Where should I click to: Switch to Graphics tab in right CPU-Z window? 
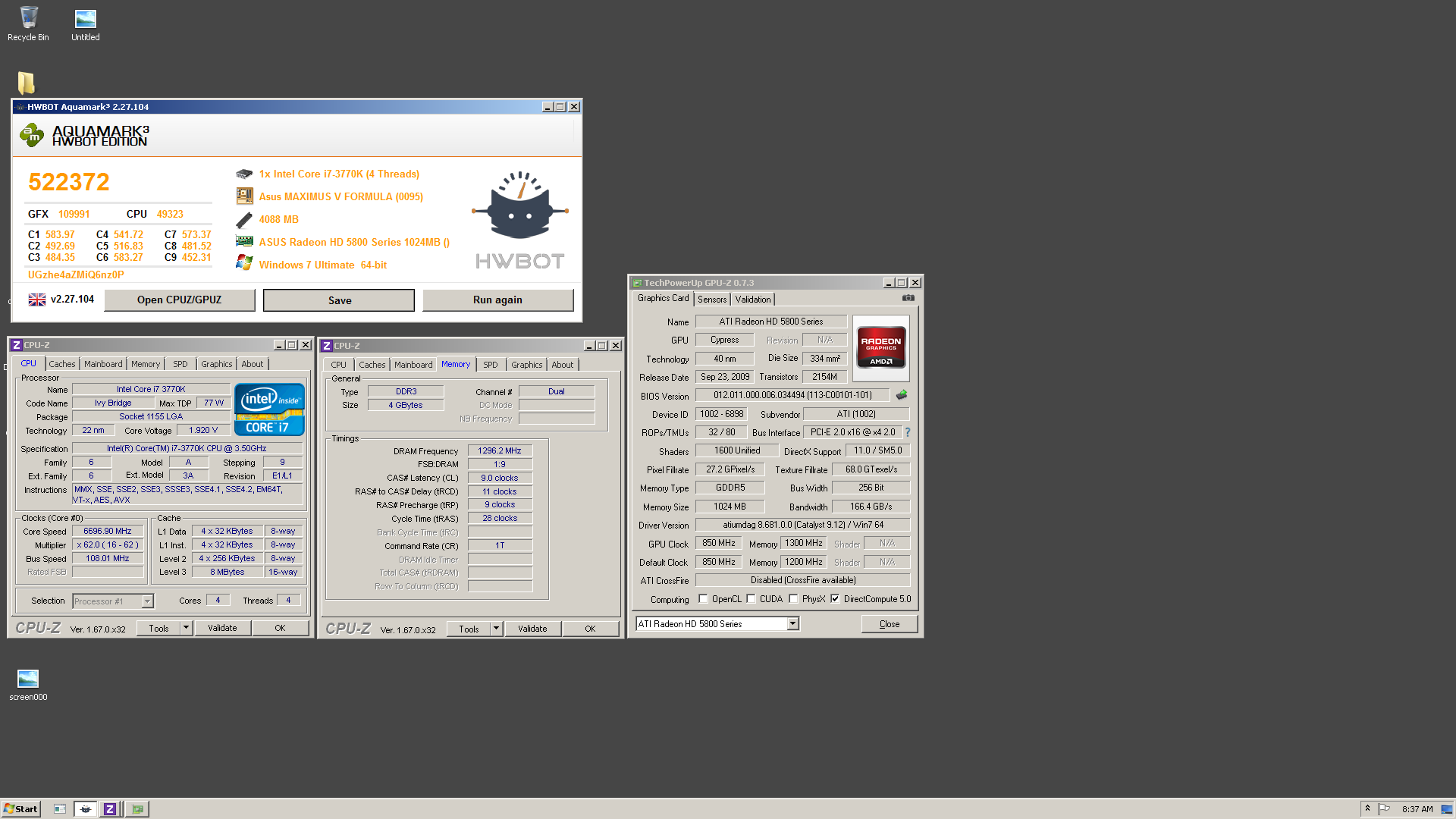tap(526, 365)
